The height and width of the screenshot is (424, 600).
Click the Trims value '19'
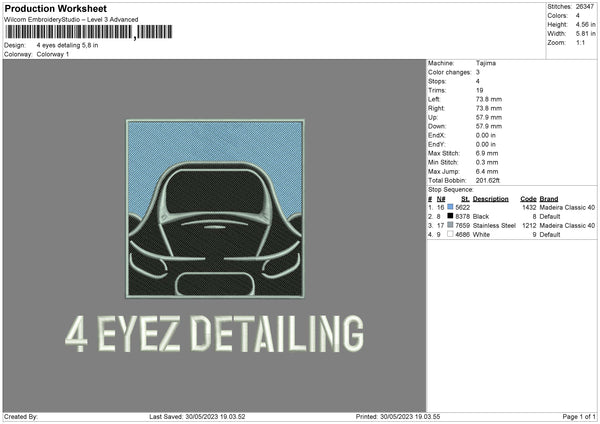click(x=479, y=90)
